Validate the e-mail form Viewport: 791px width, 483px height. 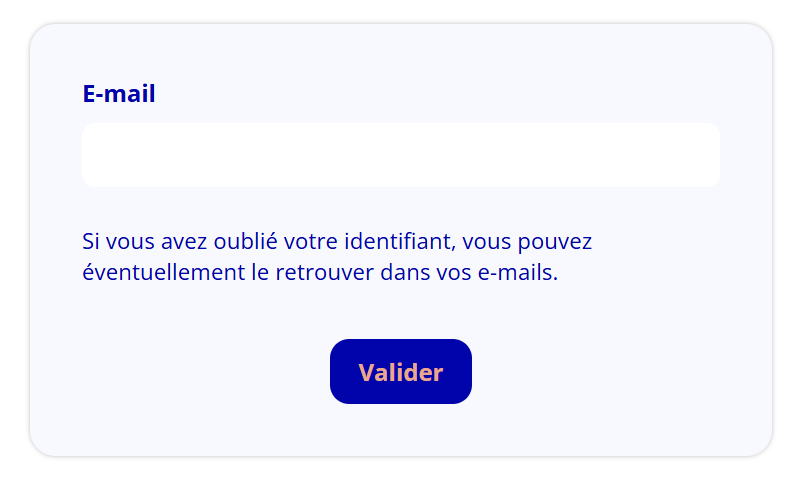[400, 372]
